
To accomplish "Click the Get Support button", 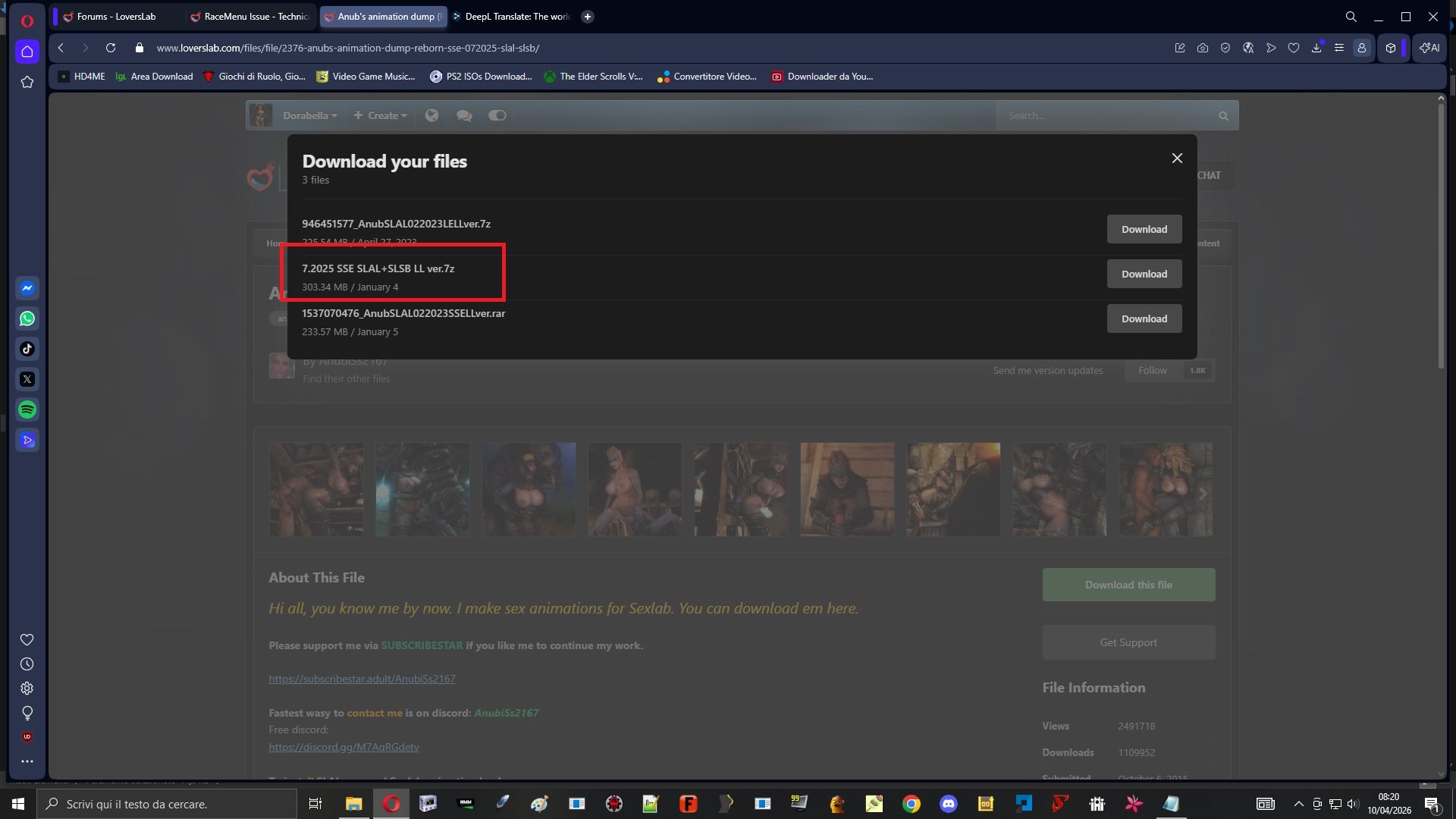I will click(1128, 642).
